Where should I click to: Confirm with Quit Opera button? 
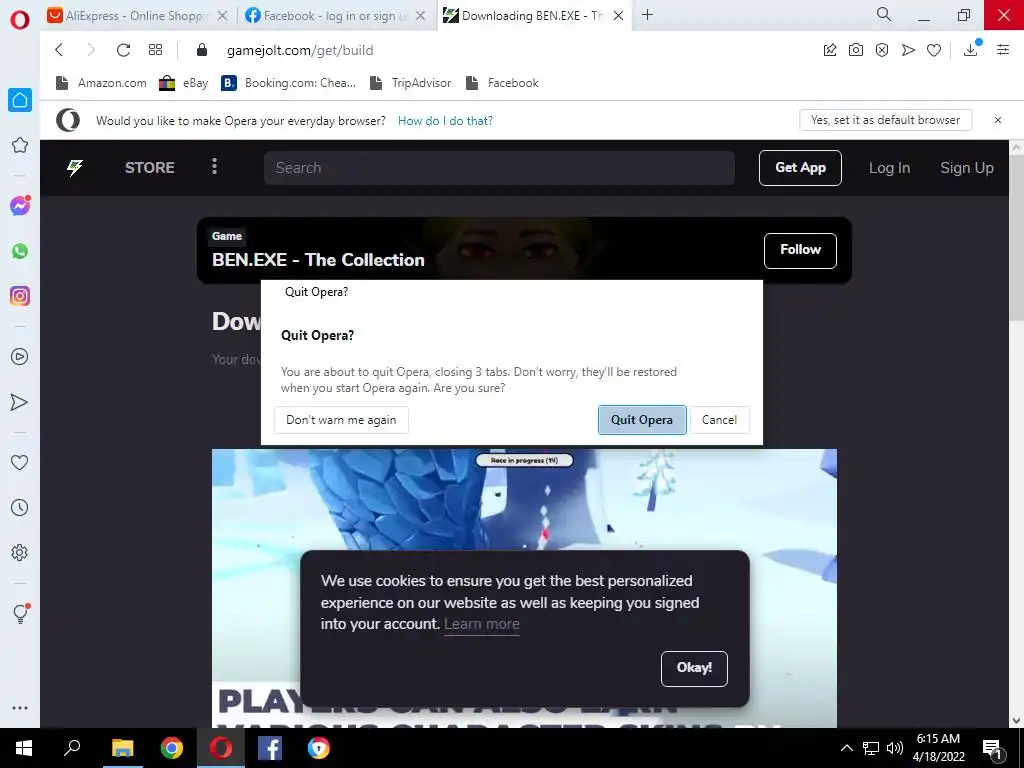pyautogui.click(x=642, y=420)
